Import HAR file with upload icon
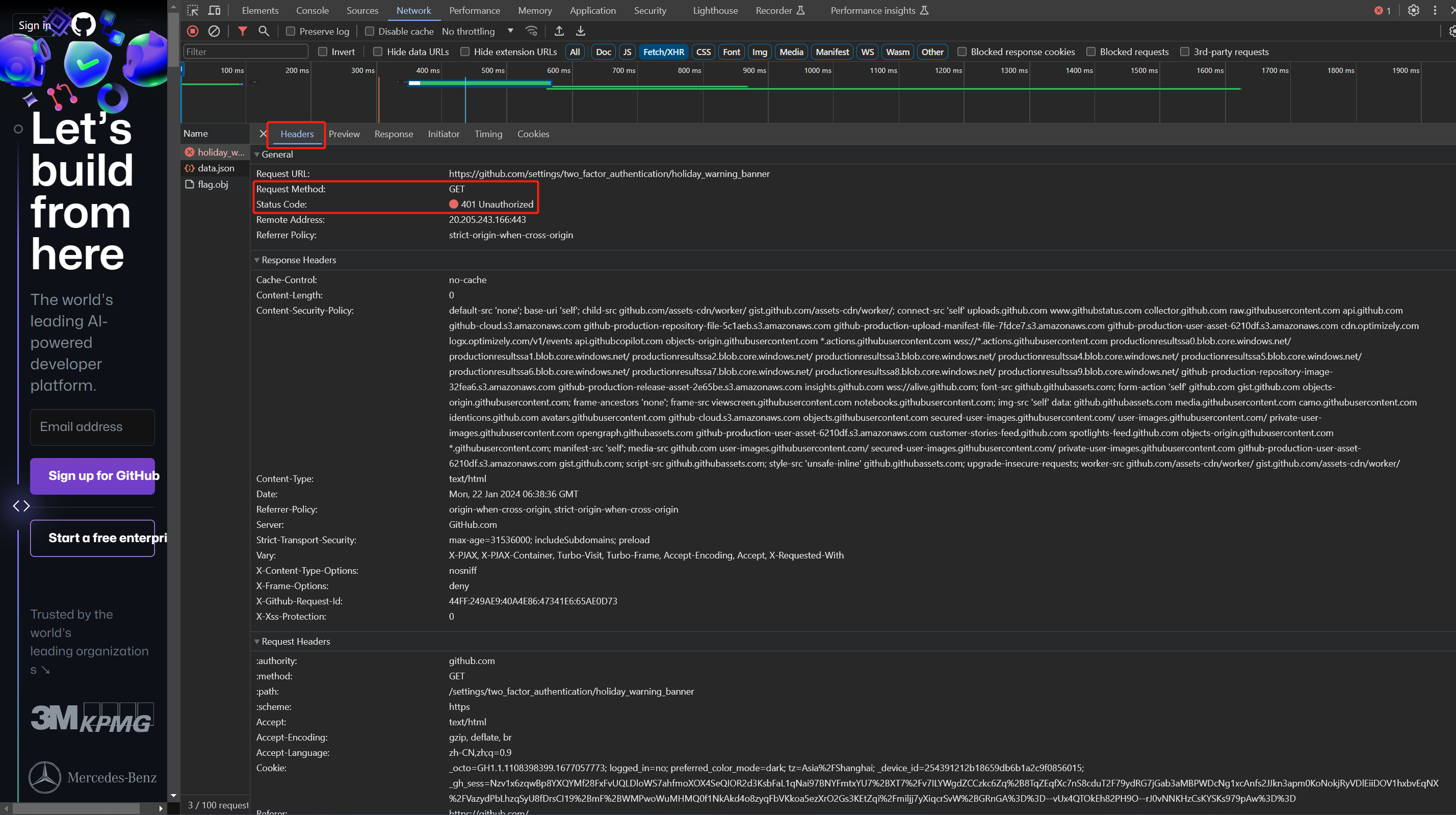Screen dimensions: 1456x815 (559, 31)
